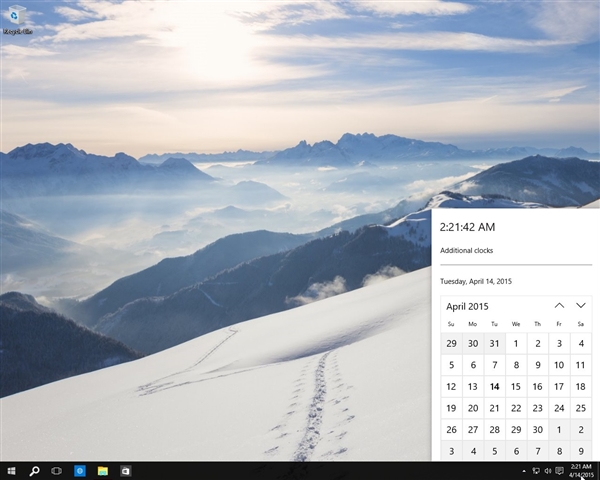Select April 2 in the calendar
The image size is (600, 480).
[x=538, y=343]
